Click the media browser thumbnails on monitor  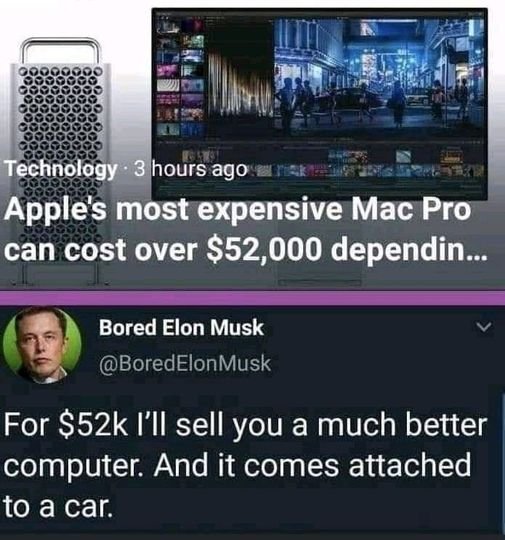180,76
